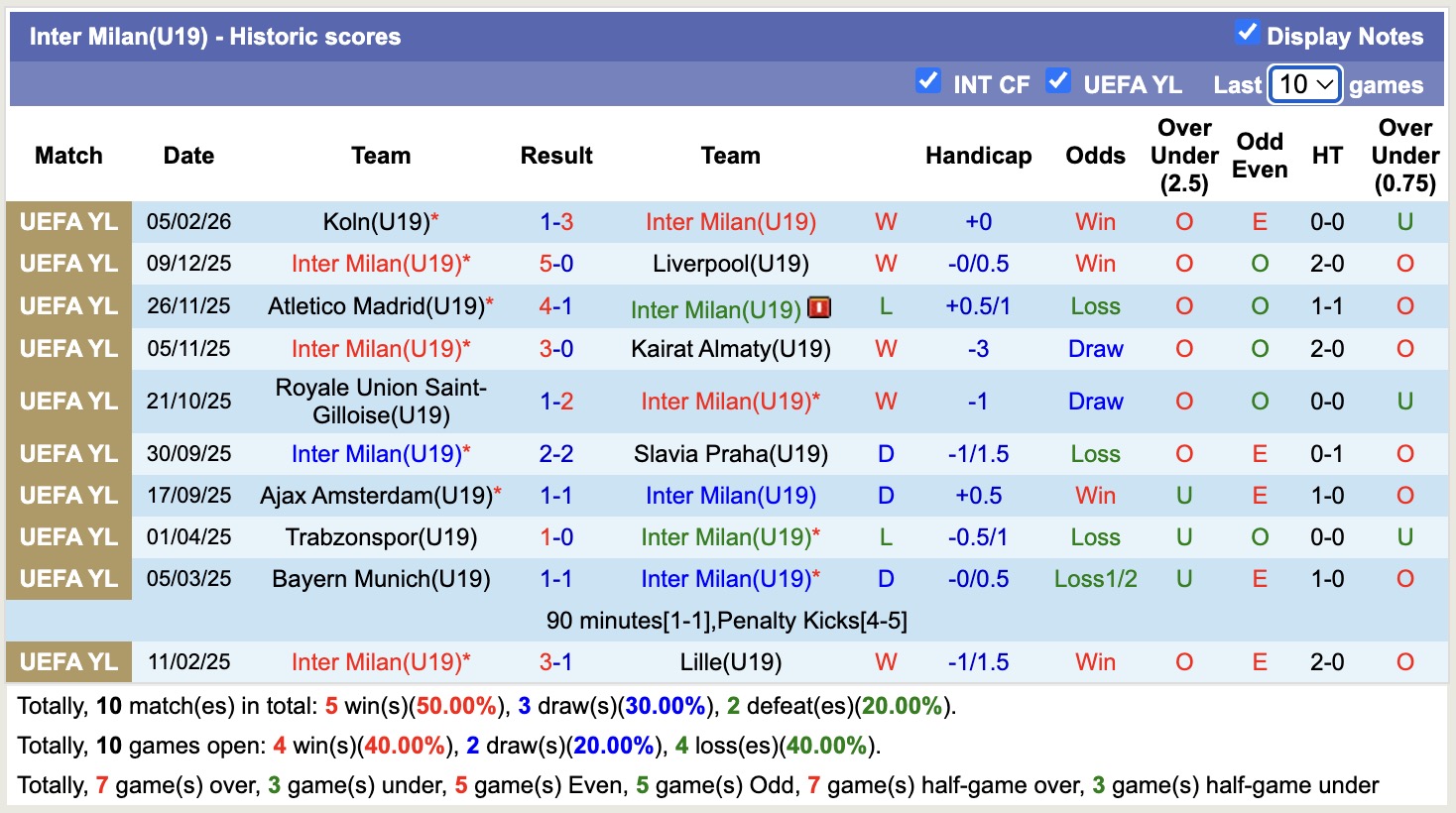
Task: Uncheck the UEFA YL filter checkbox
Action: tap(1058, 81)
